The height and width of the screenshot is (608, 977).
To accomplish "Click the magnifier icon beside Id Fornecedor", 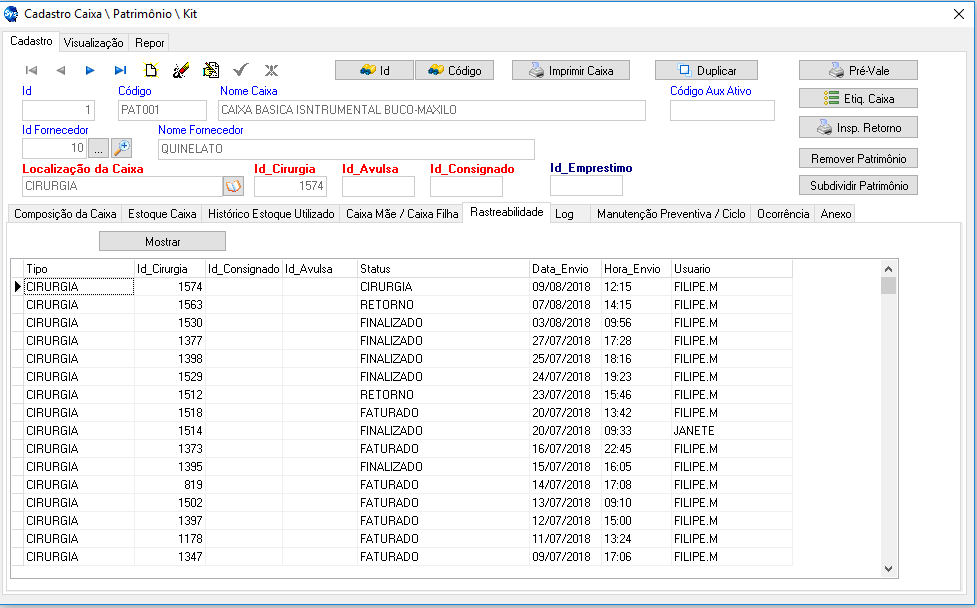I will click(122, 149).
